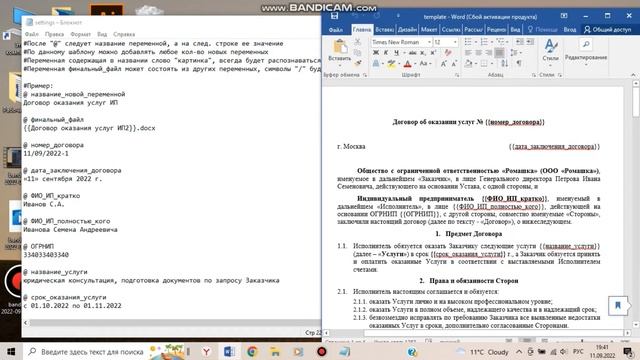Click the Помощник tell-me search box
The image size is (640, 360).
(x=542, y=30)
